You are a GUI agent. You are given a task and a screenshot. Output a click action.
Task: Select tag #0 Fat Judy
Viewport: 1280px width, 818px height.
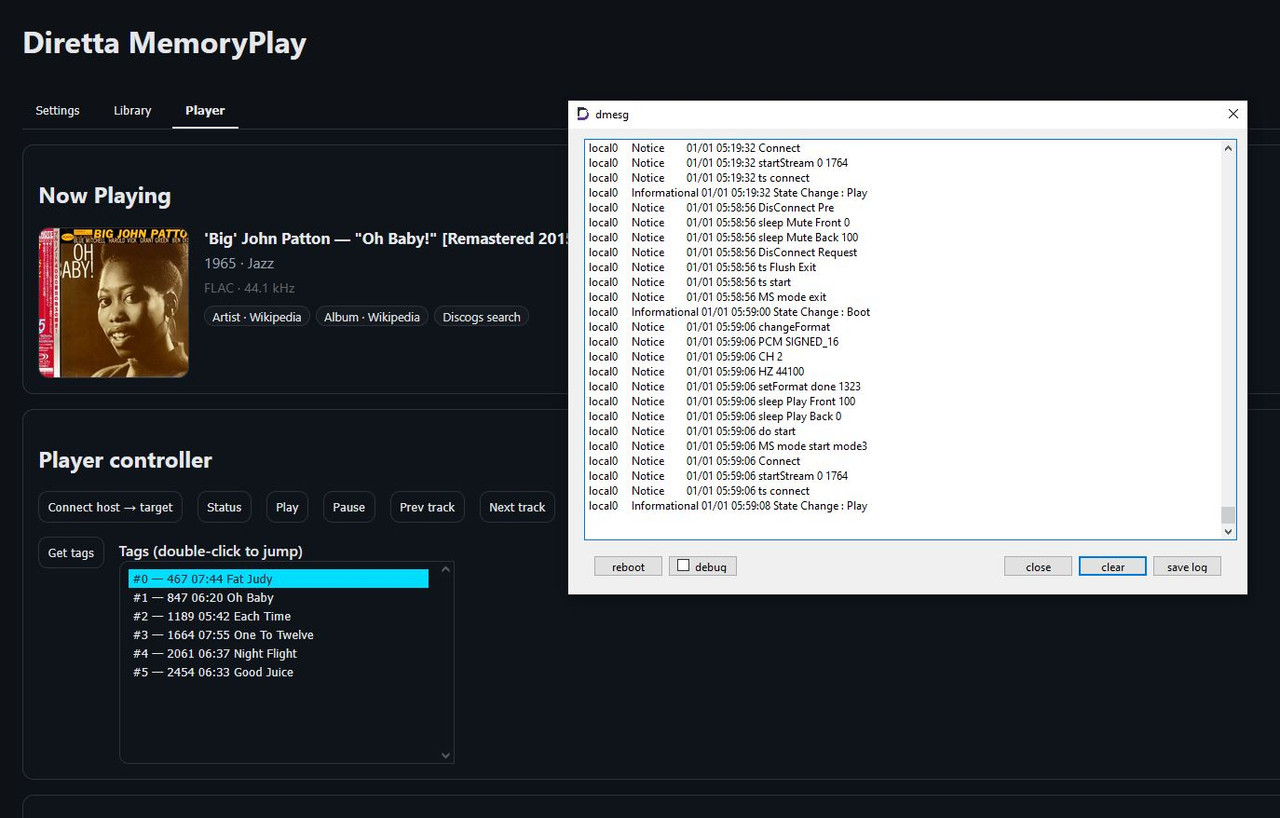point(278,579)
